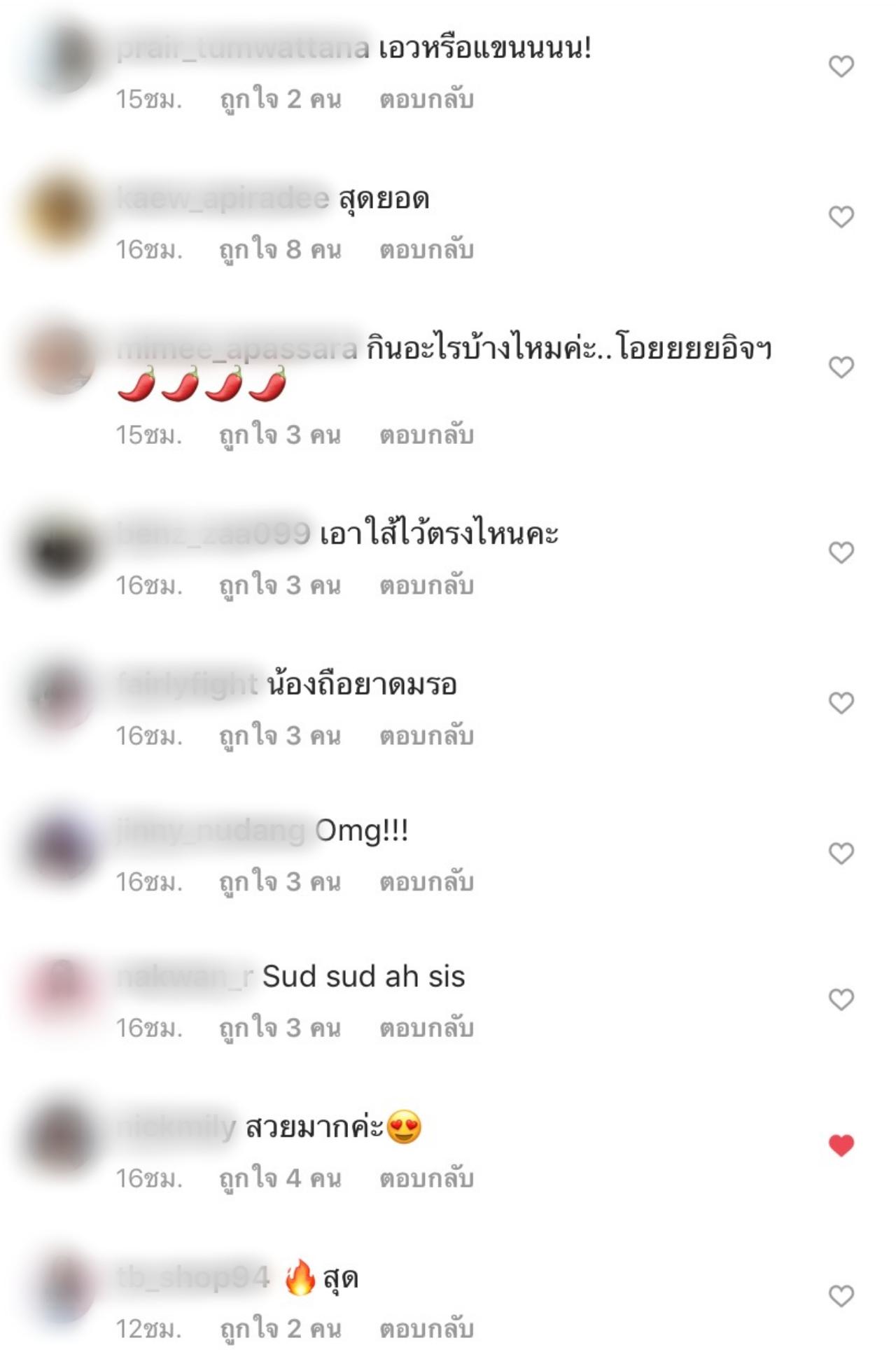896x1366 pixels.
Task: Tap heart icon beside "สุดยอด" comment
Action: tap(841, 217)
